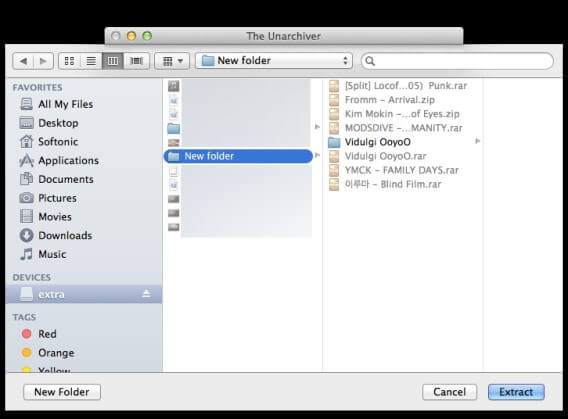This screenshot has width=568, height=419.
Task: Click the Kim Mokin archive file icon
Action: [334, 114]
